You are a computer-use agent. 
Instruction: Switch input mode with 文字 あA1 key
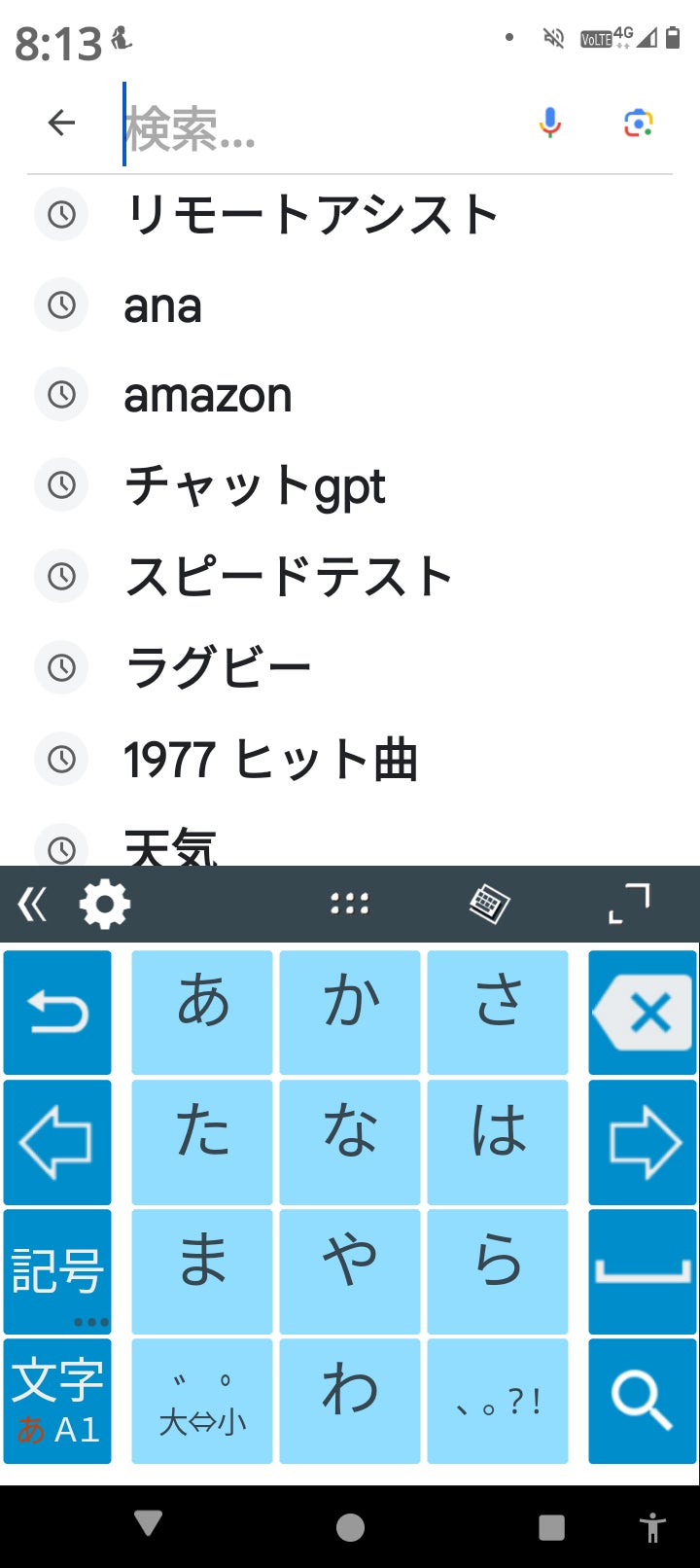57,1401
